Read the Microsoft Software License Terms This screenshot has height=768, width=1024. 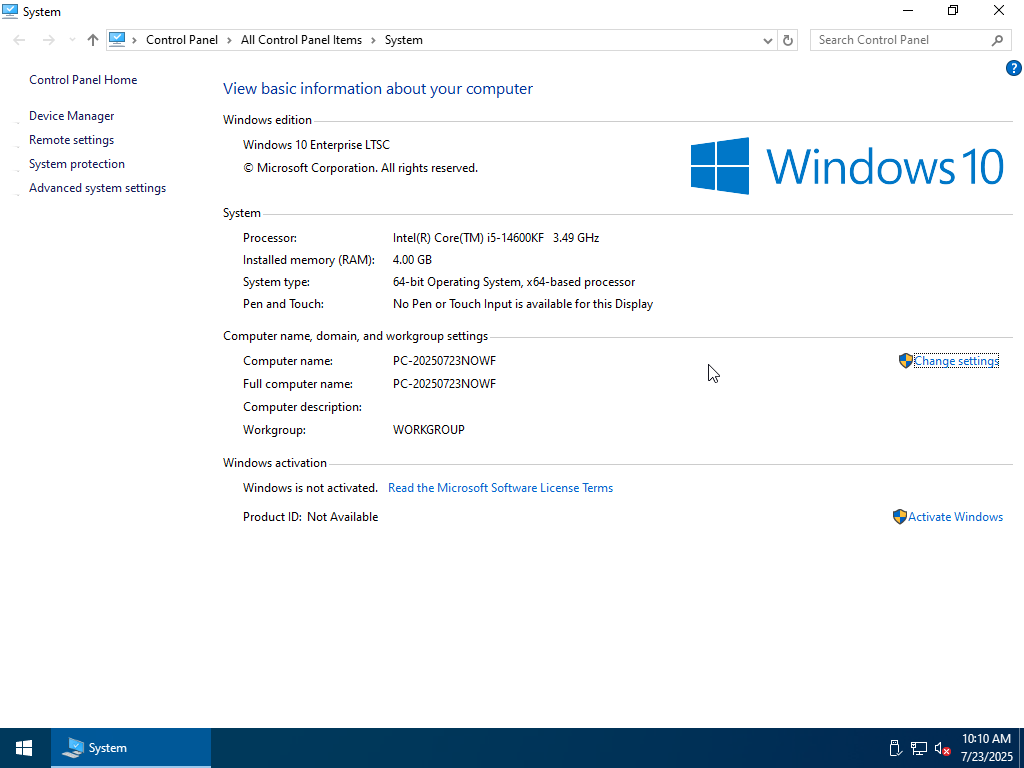[x=500, y=488]
